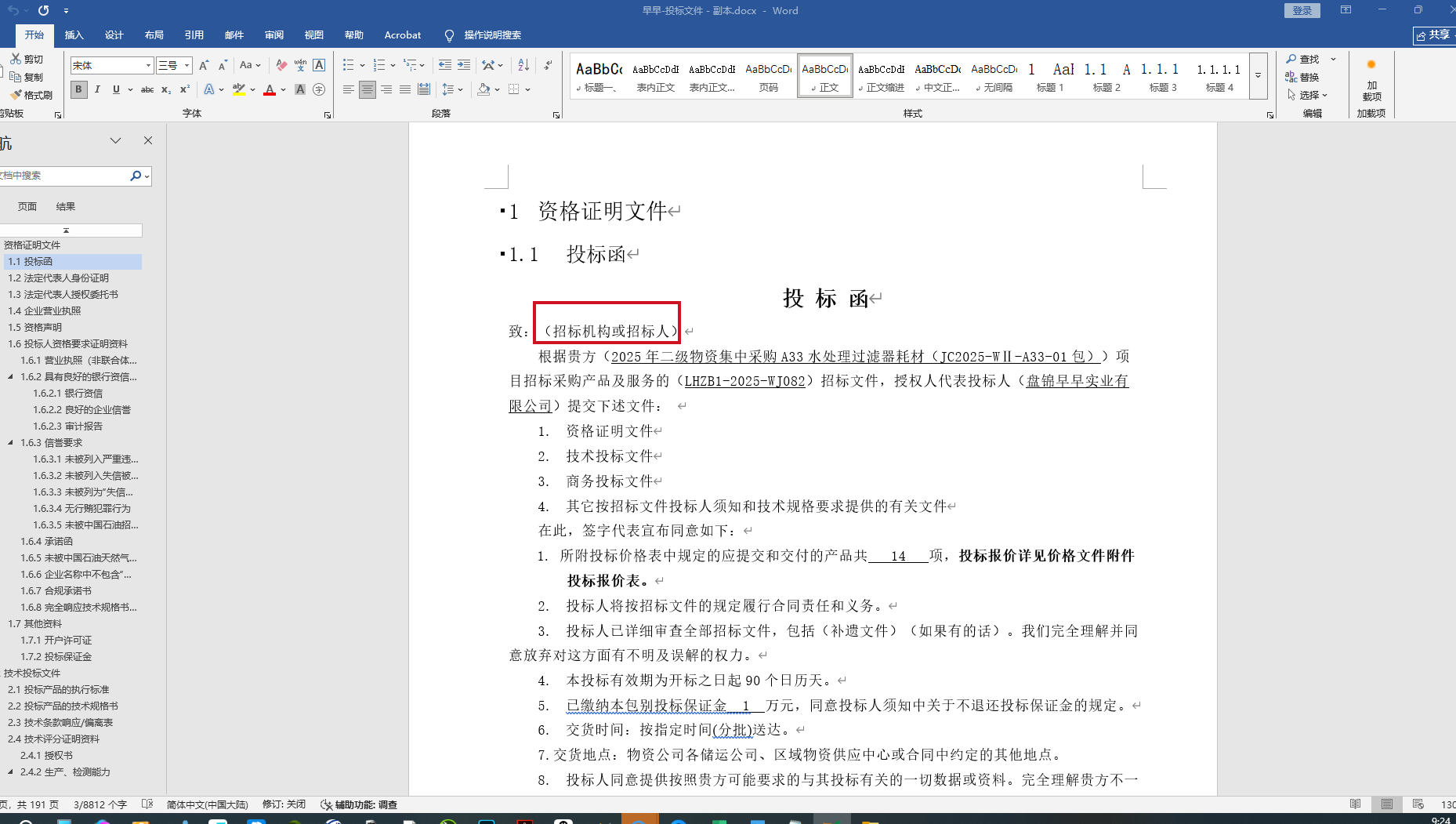This screenshot has height=824, width=1456.
Task: Click the 登录 (Sign in) button
Action: (1302, 11)
